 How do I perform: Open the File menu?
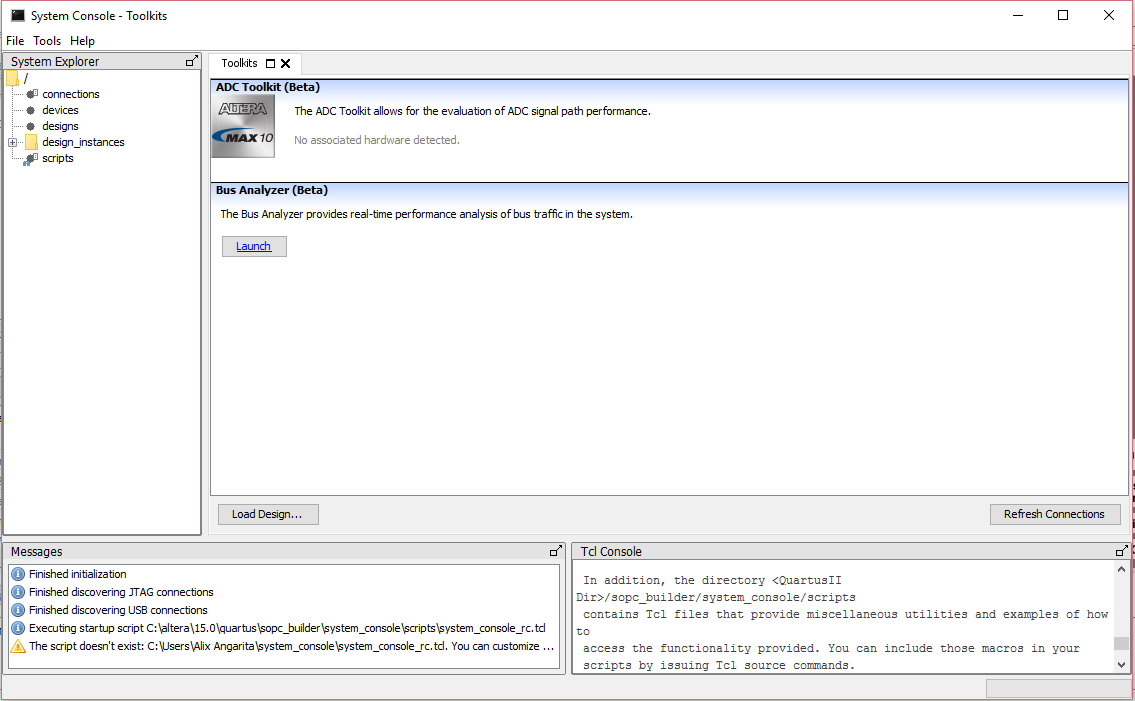[15, 41]
